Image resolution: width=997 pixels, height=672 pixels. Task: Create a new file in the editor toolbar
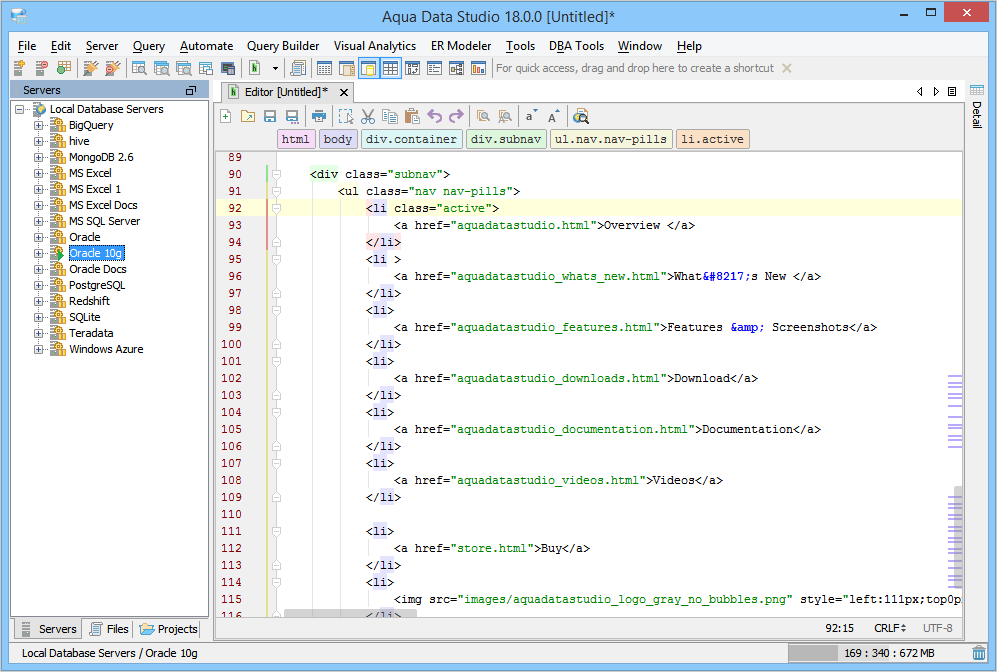click(x=226, y=116)
